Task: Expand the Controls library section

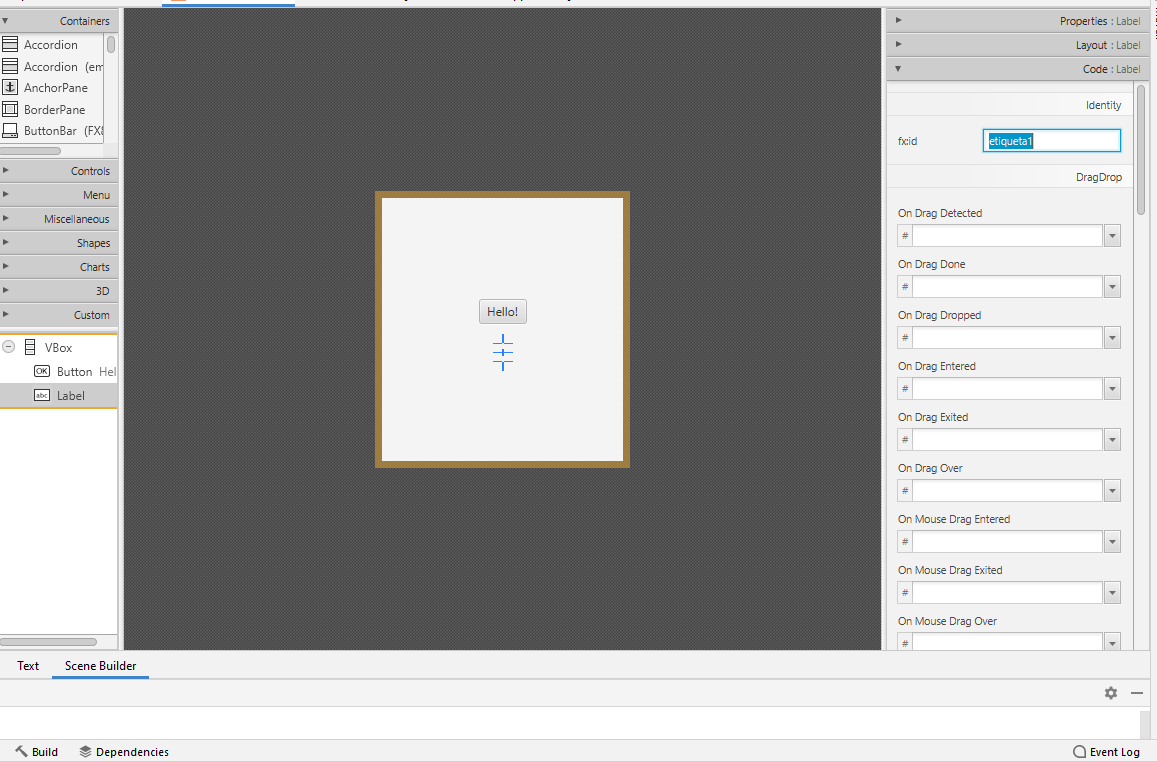Action: pyautogui.click(x=59, y=170)
